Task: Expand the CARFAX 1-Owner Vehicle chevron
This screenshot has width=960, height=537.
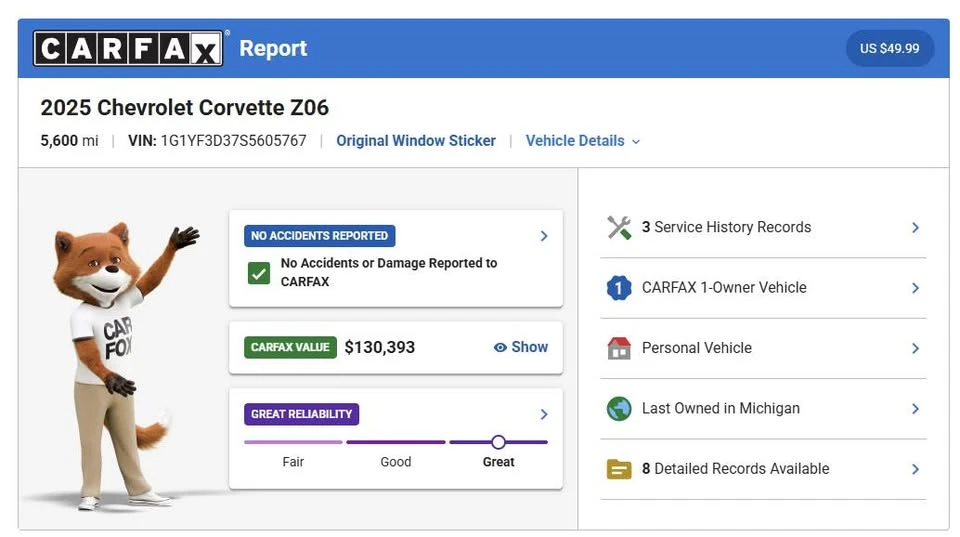Action: pyautogui.click(x=915, y=288)
